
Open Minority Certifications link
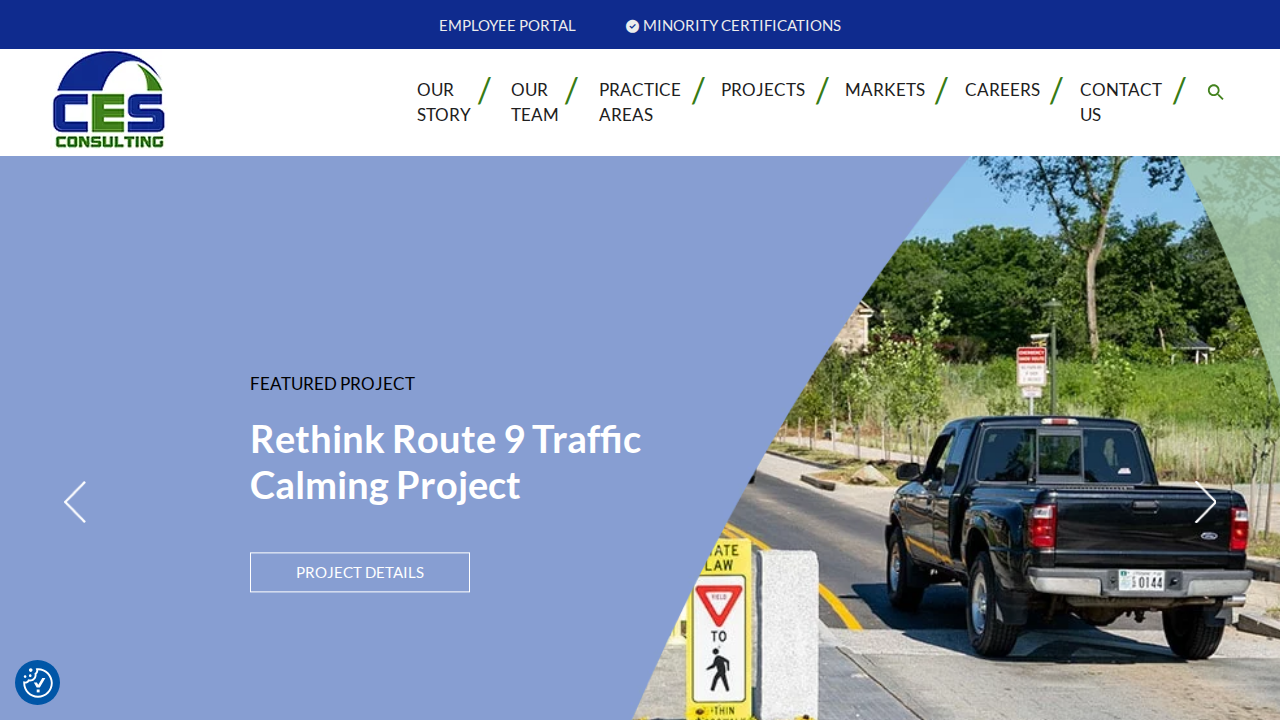pyautogui.click(x=742, y=25)
